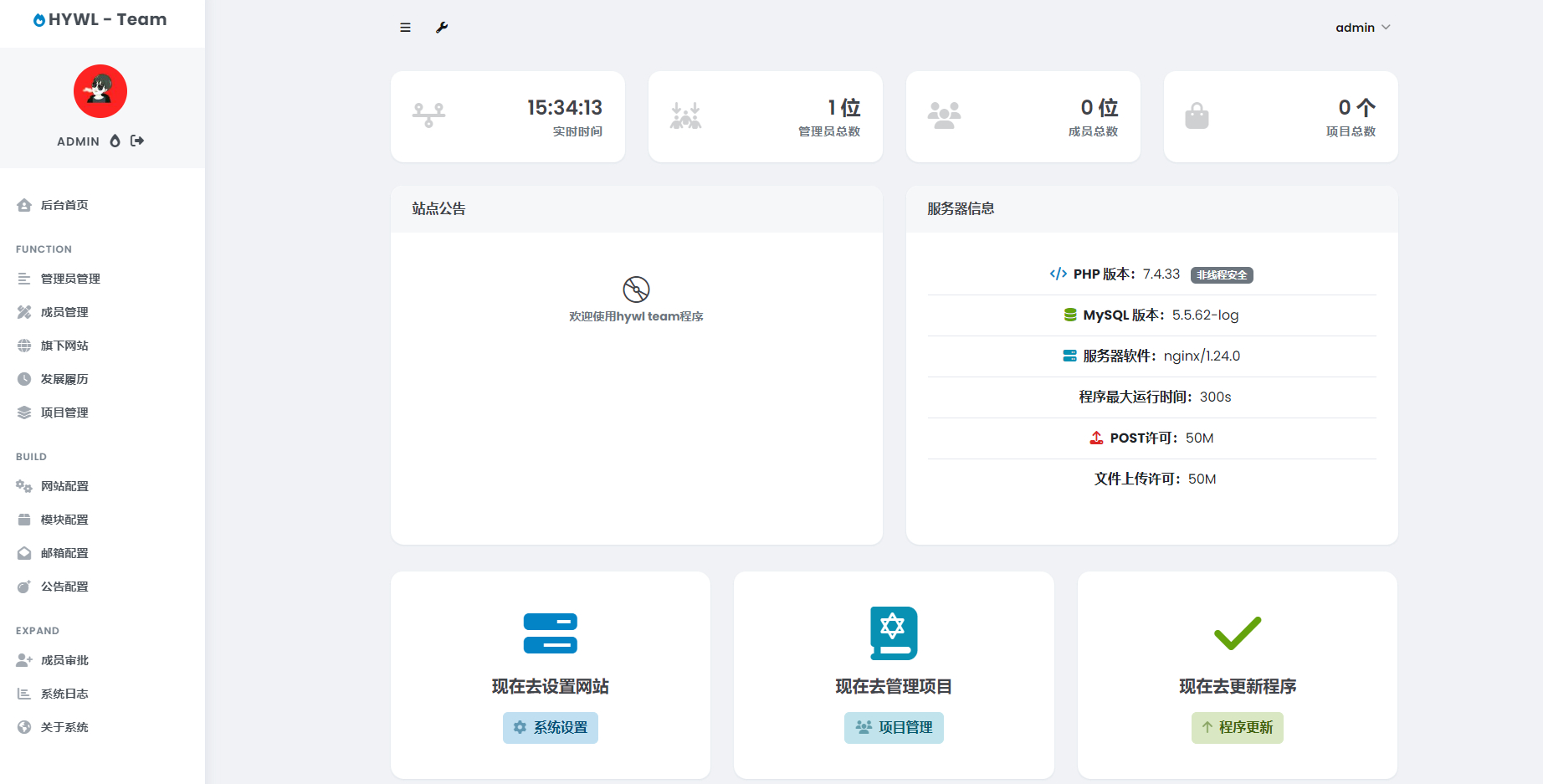The image size is (1543, 784).
Task: Click the 项目管理 button below 现在去管理项目
Action: tap(894, 728)
